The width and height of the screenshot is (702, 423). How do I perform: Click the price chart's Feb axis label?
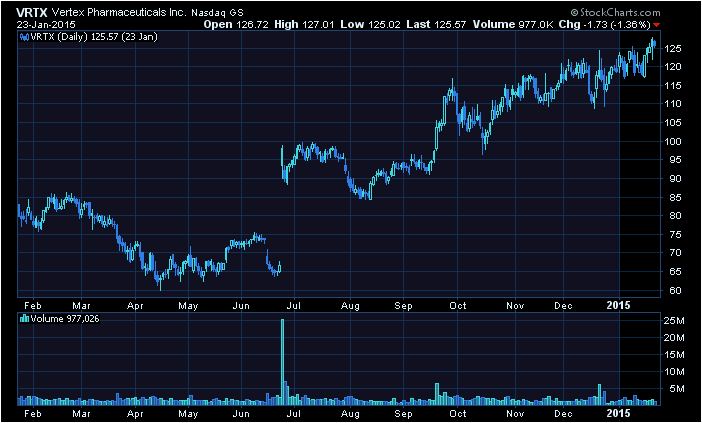(32, 306)
